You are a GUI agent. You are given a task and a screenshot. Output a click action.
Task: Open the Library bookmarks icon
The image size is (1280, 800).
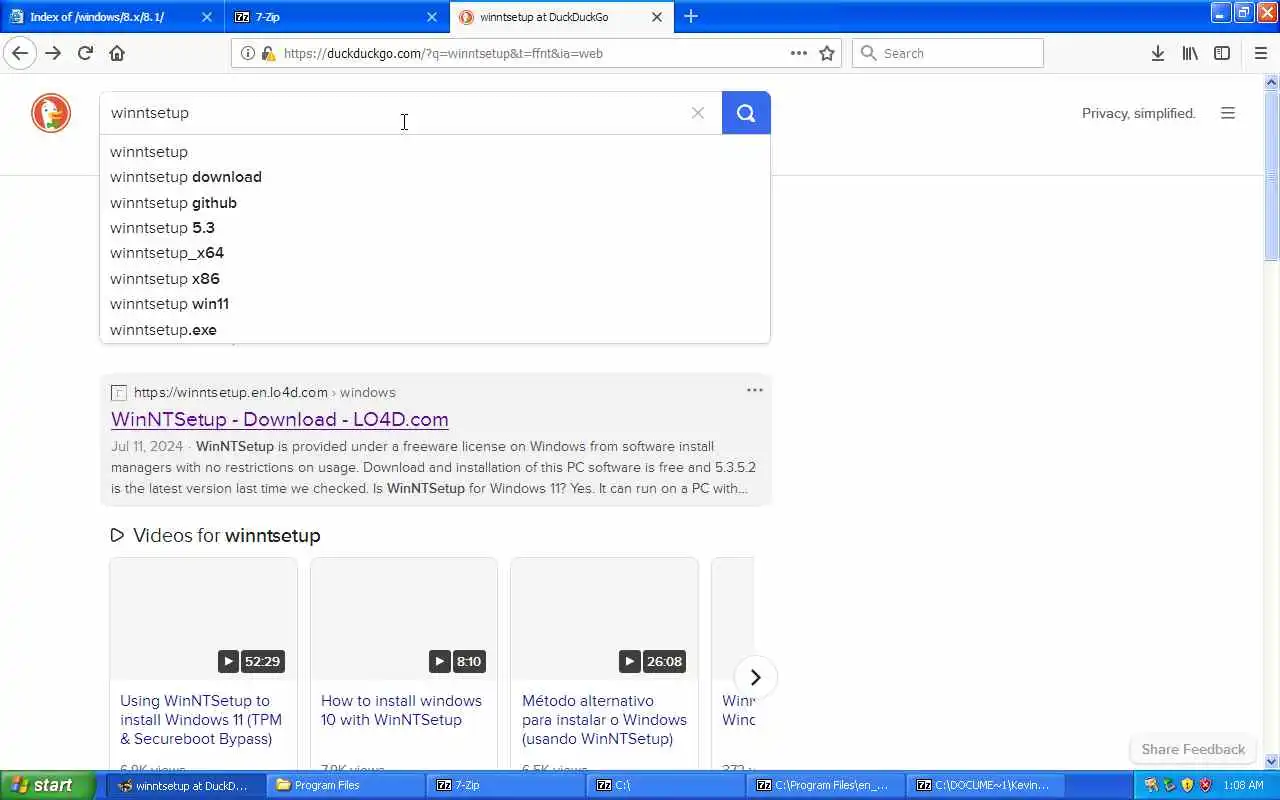point(1189,53)
